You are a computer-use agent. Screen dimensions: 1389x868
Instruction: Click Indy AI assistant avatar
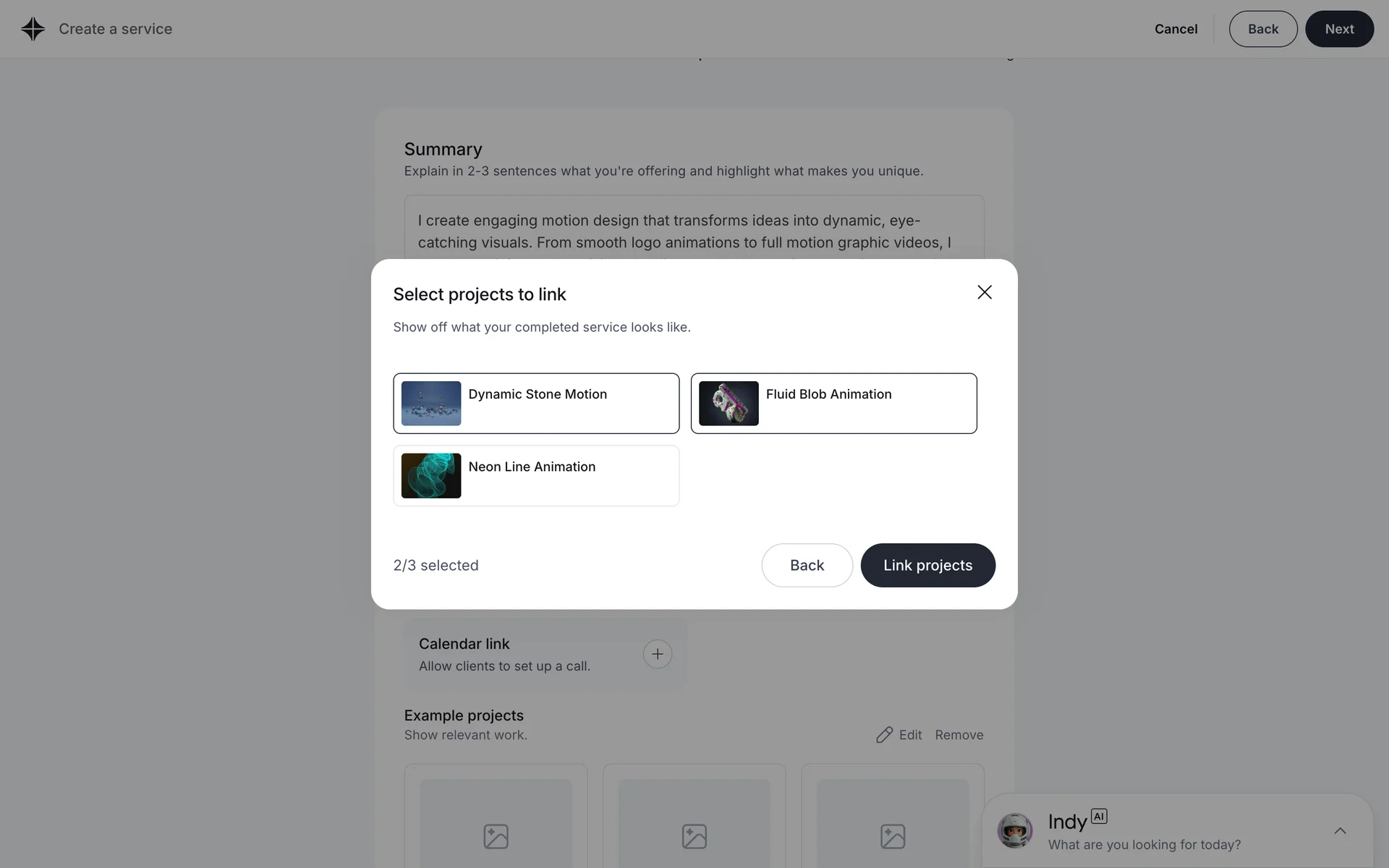click(x=1014, y=830)
